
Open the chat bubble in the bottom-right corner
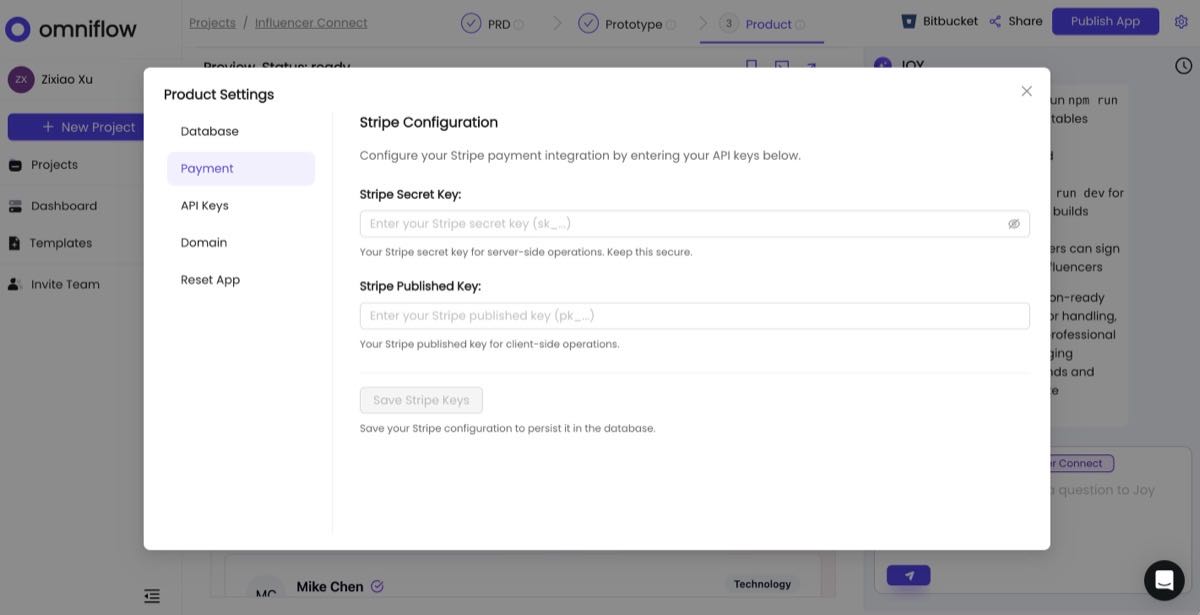pyautogui.click(x=1164, y=580)
